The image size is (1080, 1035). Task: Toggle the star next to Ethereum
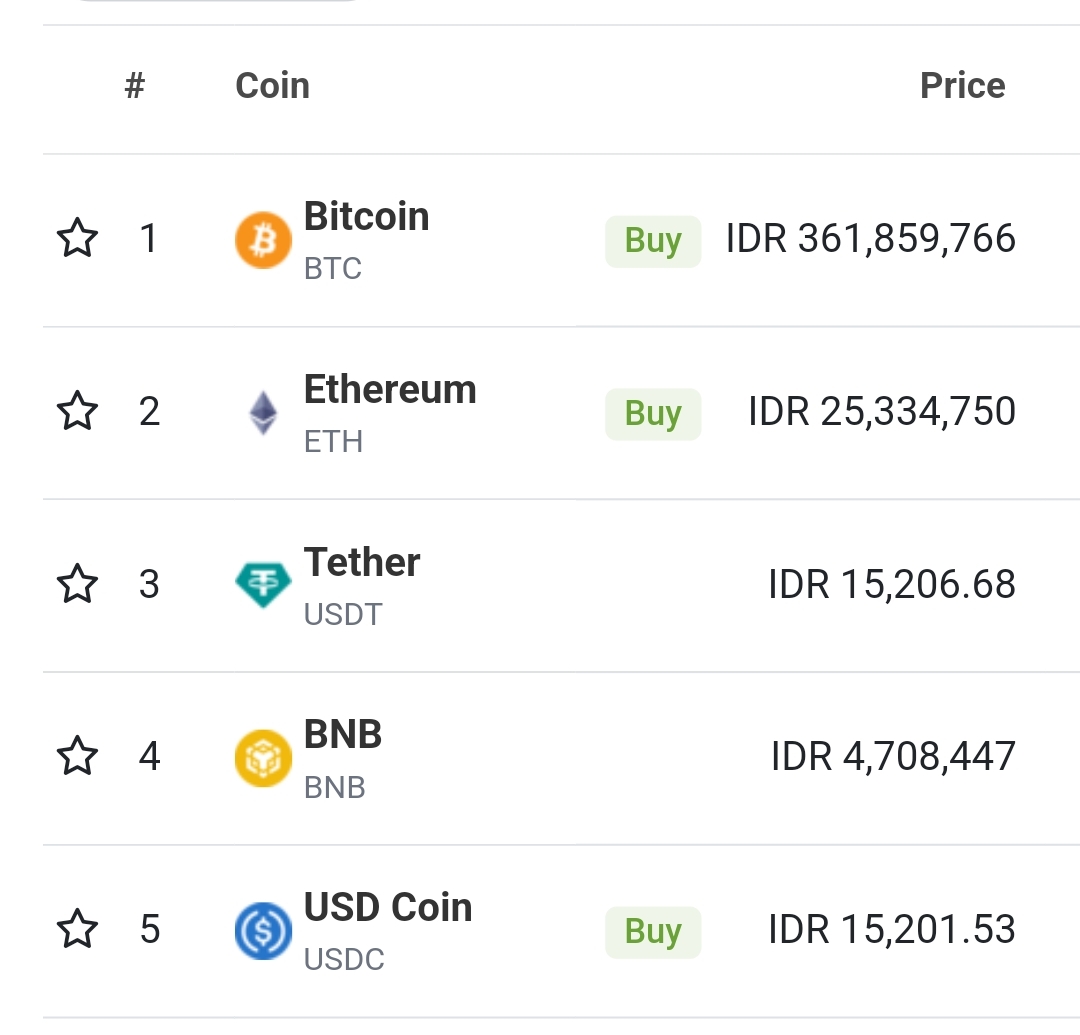pyautogui.click(x=78, y=412)
